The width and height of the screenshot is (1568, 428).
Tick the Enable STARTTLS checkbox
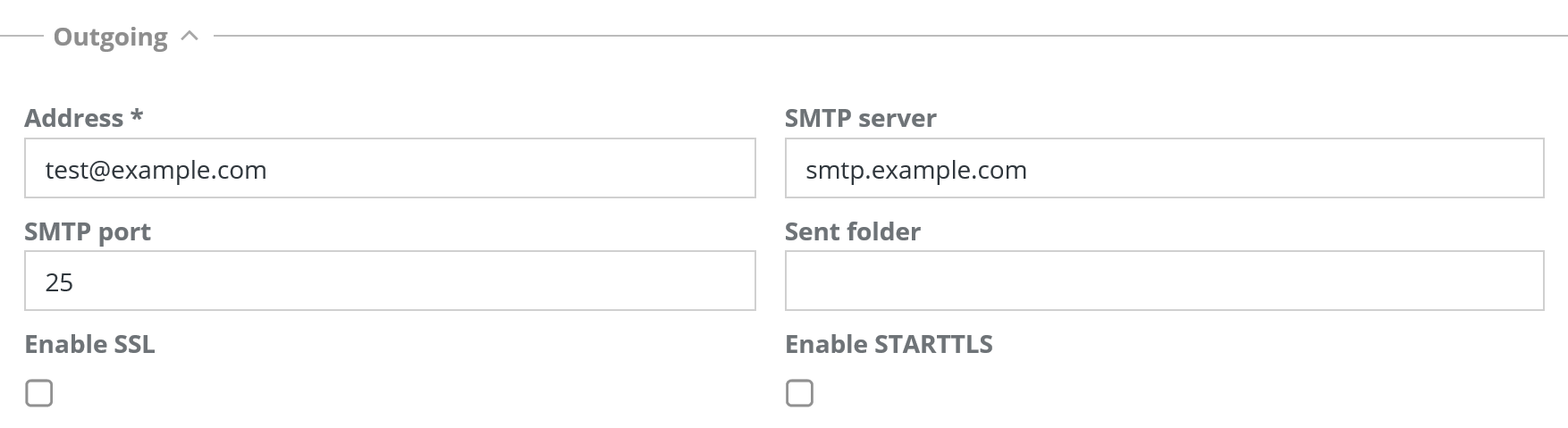coord(799,393)
